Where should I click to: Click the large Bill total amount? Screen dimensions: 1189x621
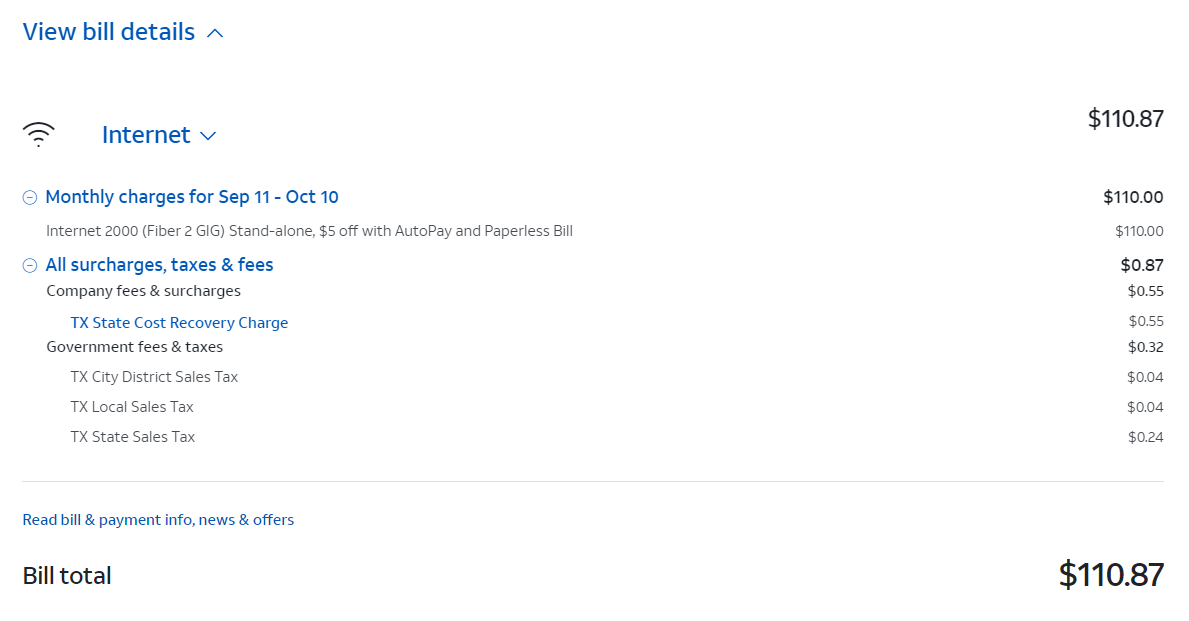(1111, 575)
